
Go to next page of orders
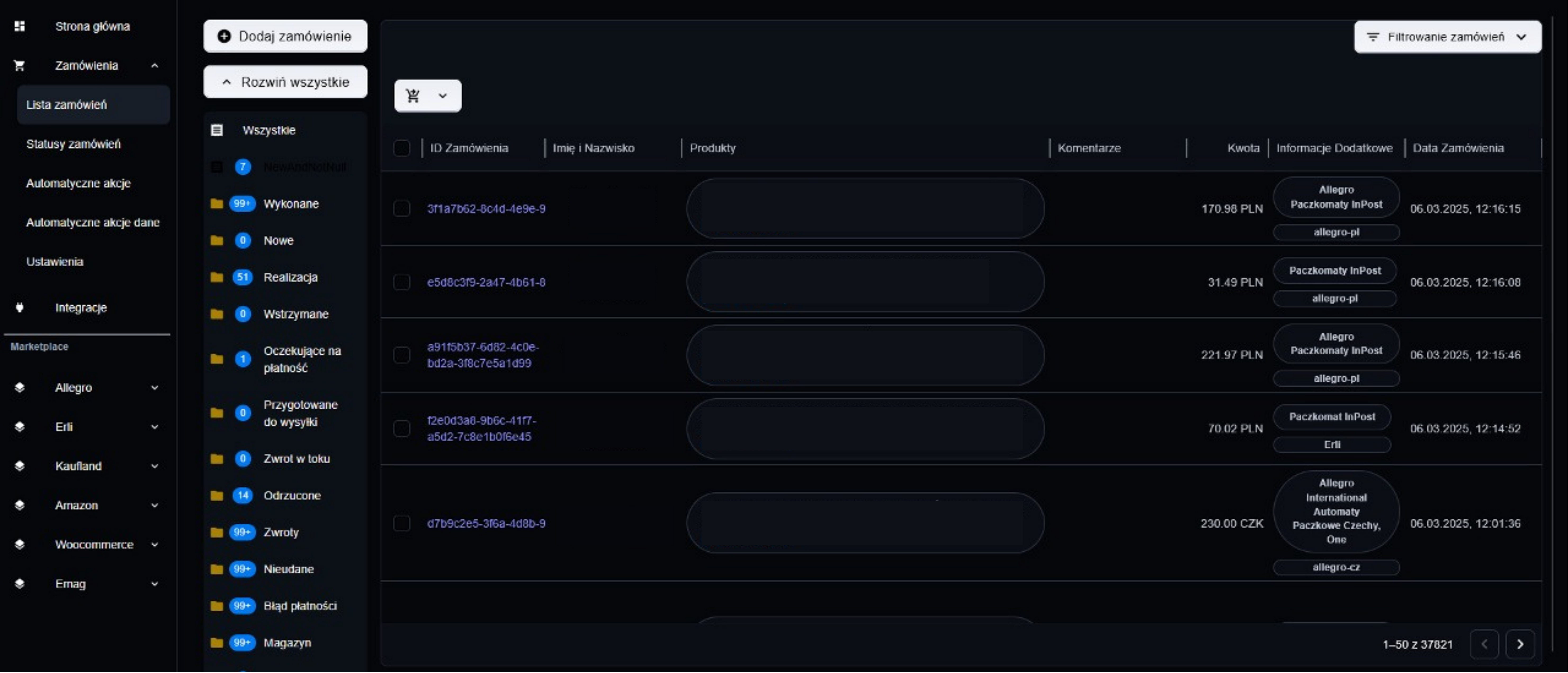coord(1520,644)
